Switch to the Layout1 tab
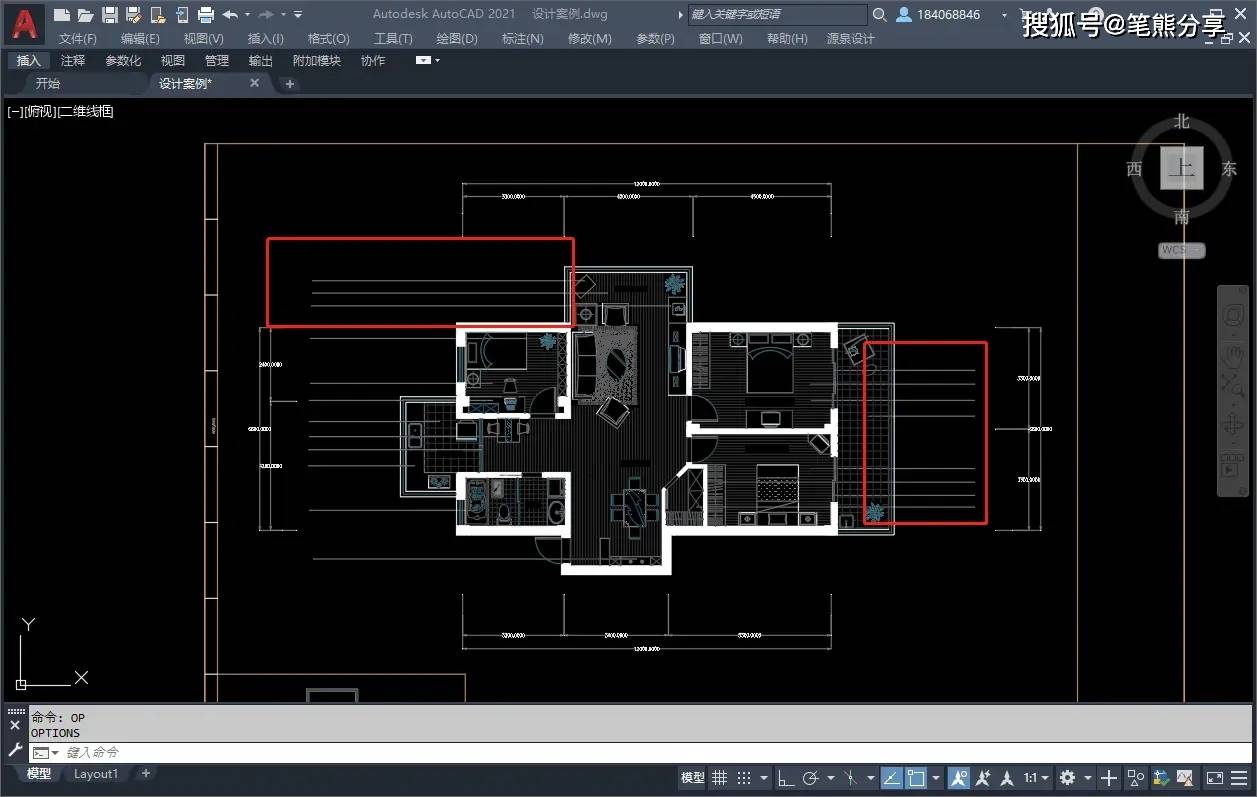The width and height of the screenshot is (1257, 797). 96,774
